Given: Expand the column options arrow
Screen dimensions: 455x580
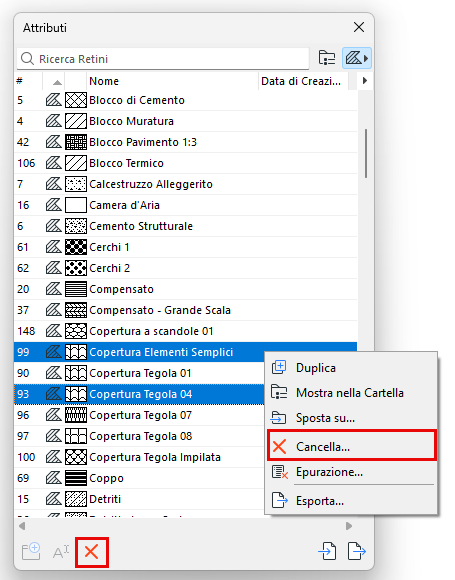Looking at the screenshot, I should click(x=365, y=81).
